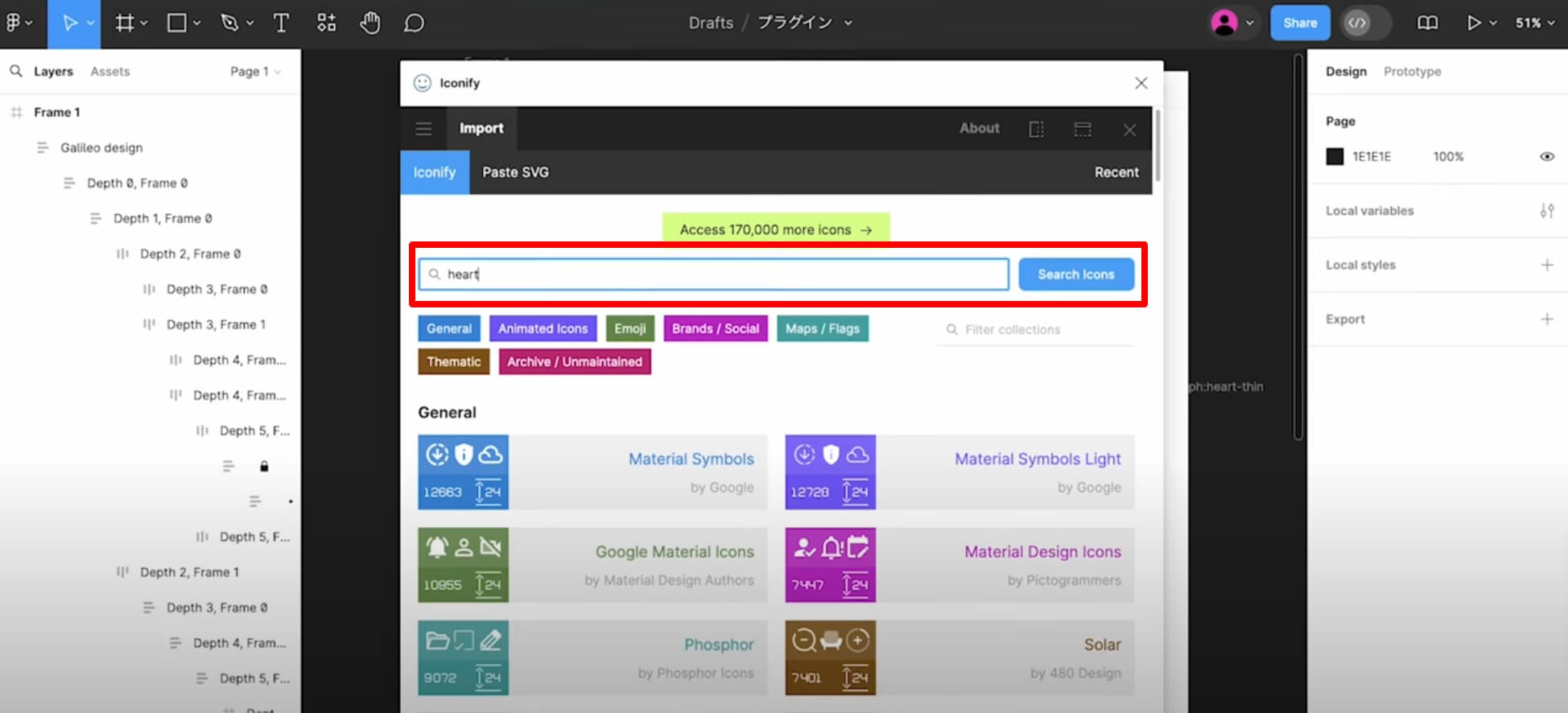Screen dimensions: 1568x713
Task: Filter by Animated Icons category
Action: (543, 328)
